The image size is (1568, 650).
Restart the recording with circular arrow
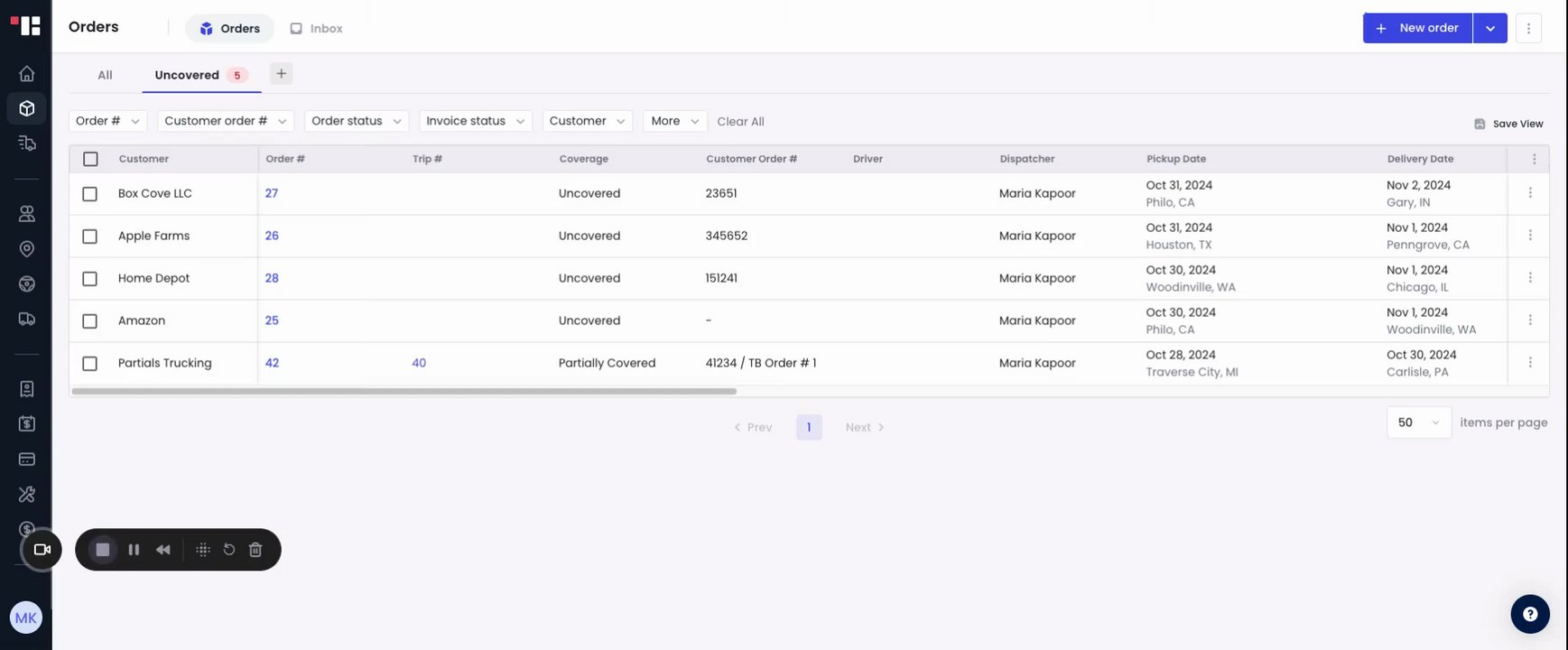(x=229, y=549)
